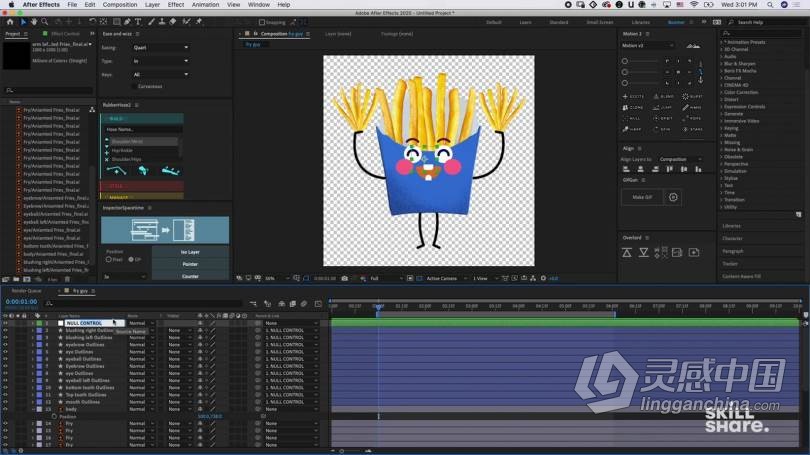Click the Home icon in the toolbar

point(10,22)
